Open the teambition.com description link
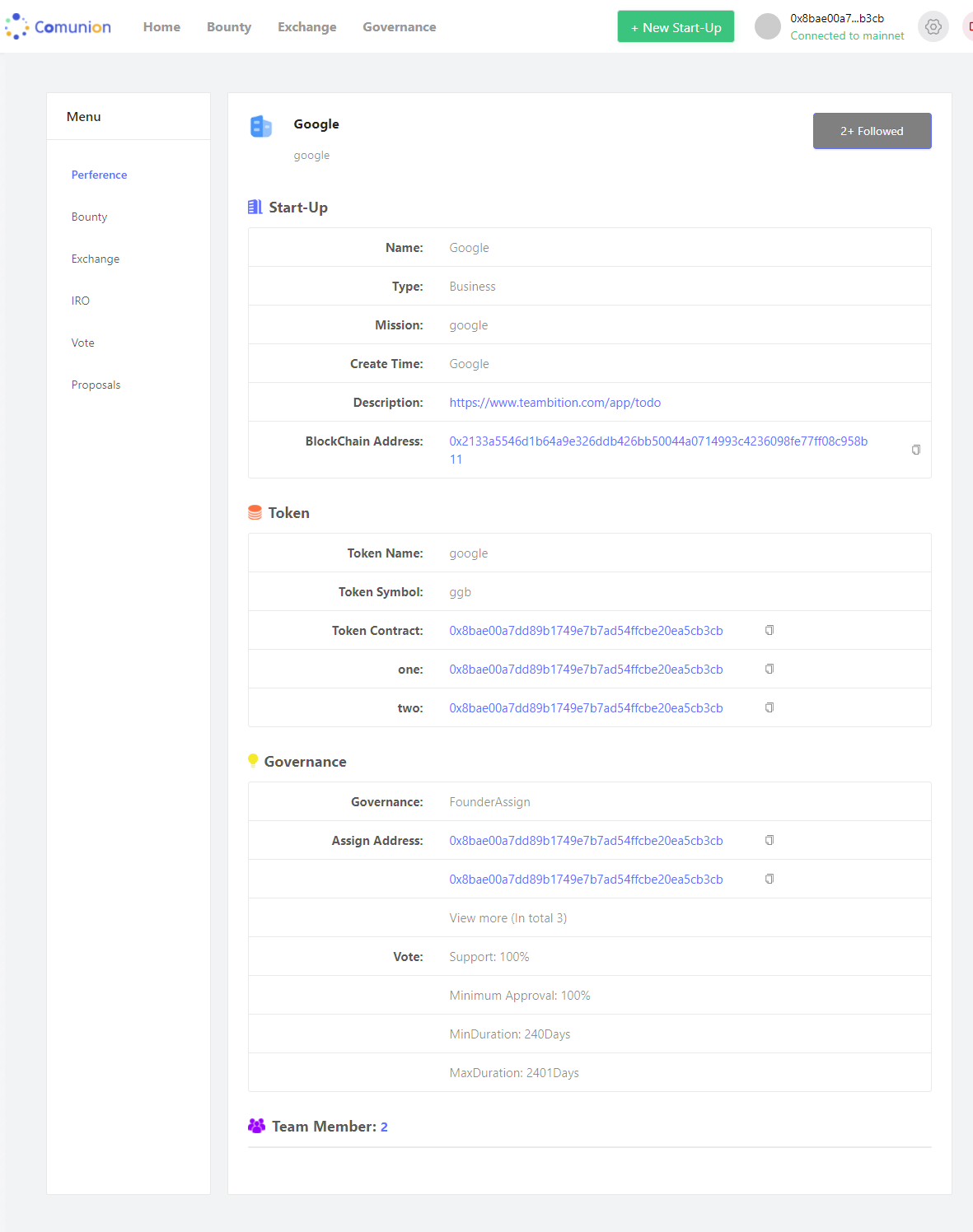Screen dimensions: 973x1232 (x=555, y=403)
